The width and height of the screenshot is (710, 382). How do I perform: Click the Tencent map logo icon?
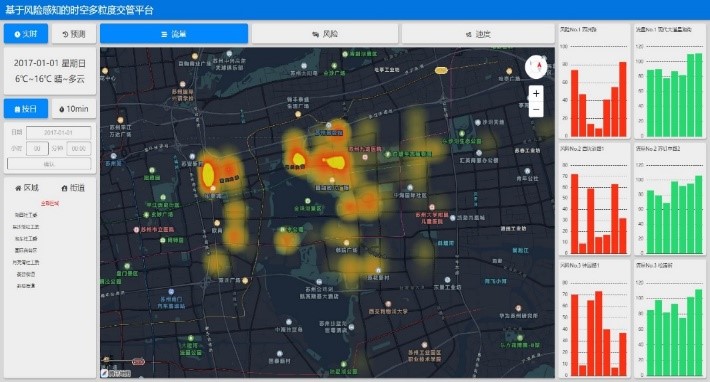click(105, 373)
